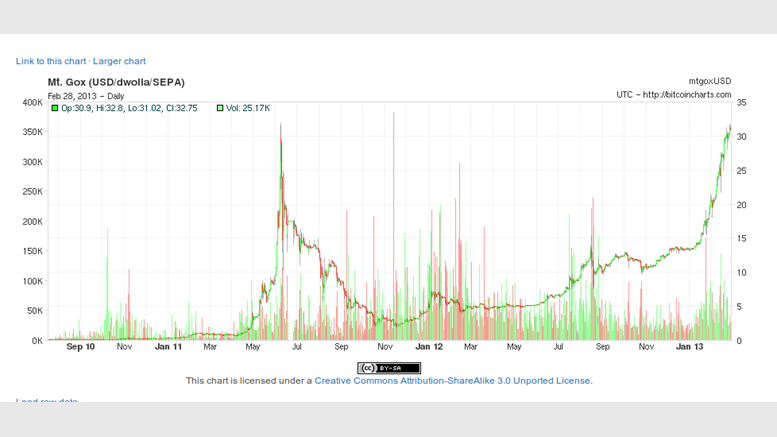
Task: Click the '20' price axis label
Action: pos(741,205)
